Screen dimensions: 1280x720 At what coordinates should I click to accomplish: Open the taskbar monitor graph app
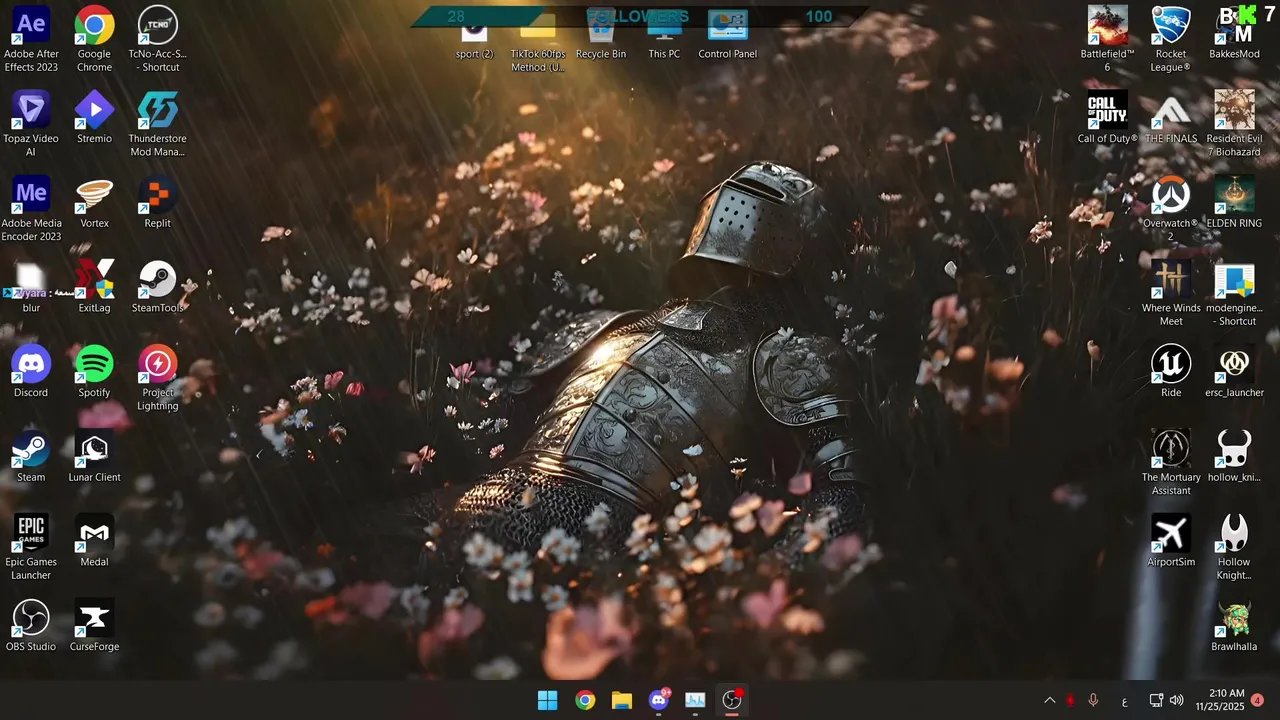[695, 700]
